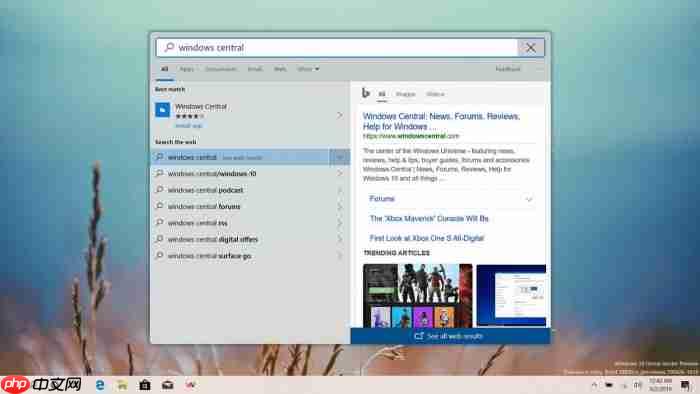The image size is (700, 394).
Task: Switch to the Email filter tab
Action: pos(255,69)
